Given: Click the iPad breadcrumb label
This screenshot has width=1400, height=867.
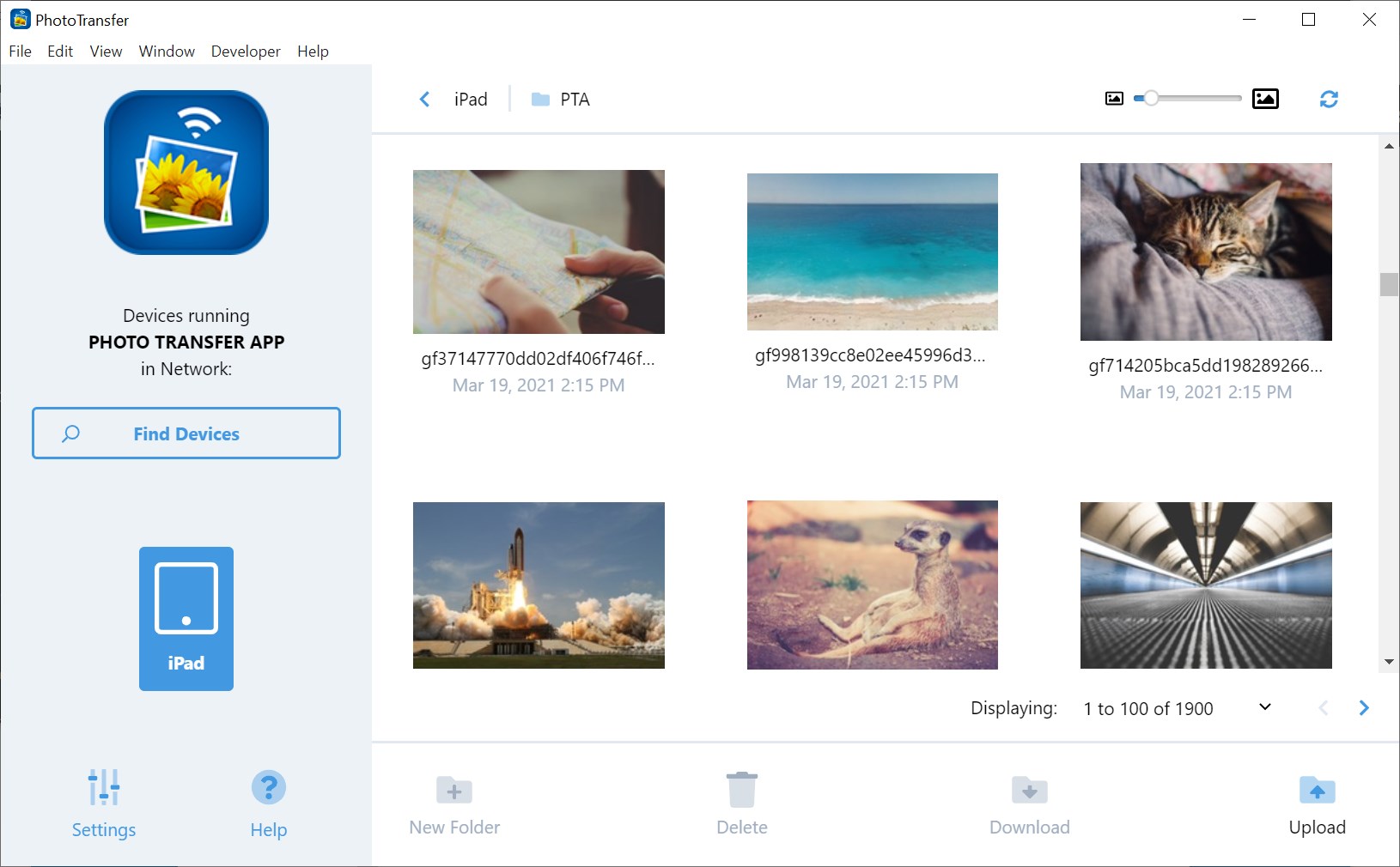Looking at the screenshot, I should [x=470, y=99].
